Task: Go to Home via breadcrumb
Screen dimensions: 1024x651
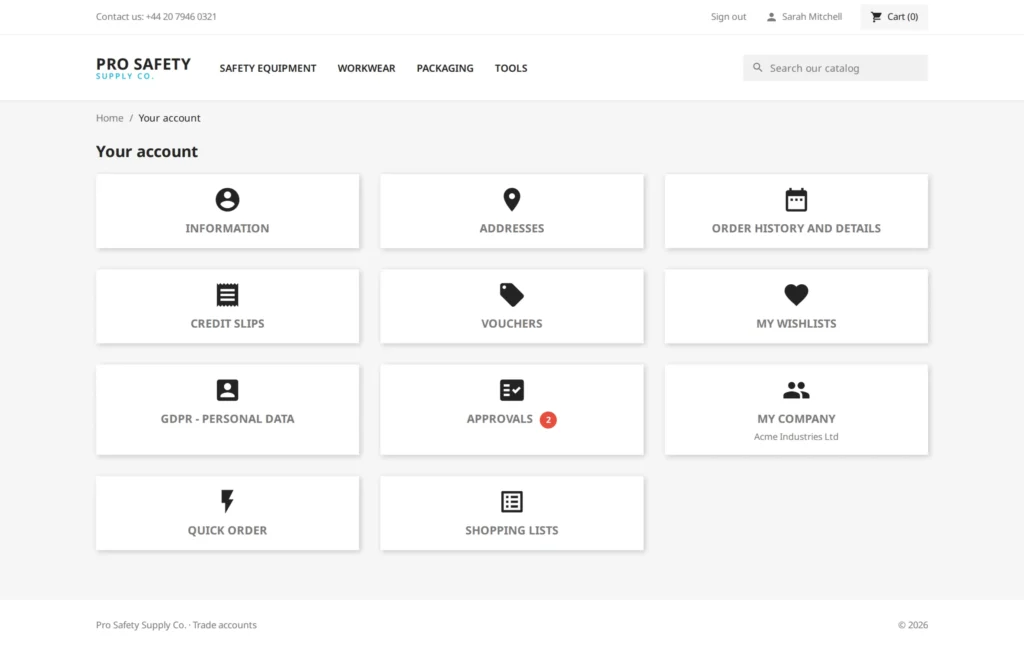Action: pos(110,118)
